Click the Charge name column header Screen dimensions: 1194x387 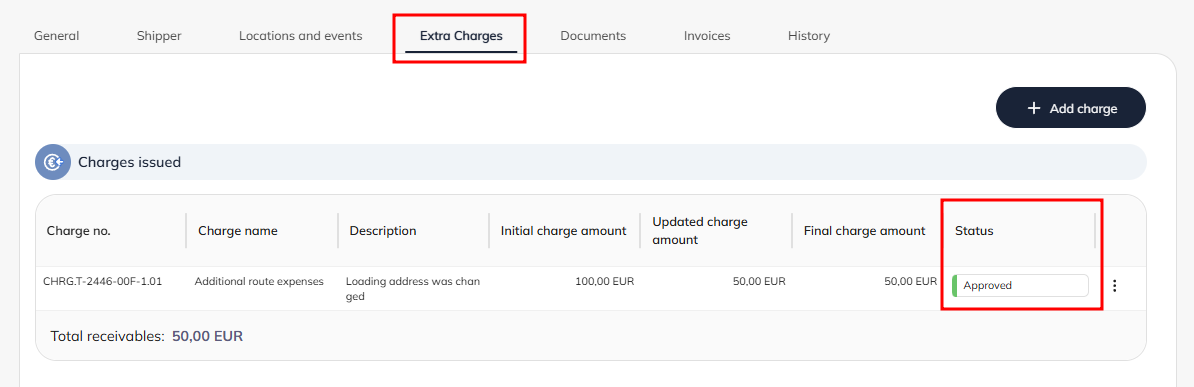pos(238,231)
